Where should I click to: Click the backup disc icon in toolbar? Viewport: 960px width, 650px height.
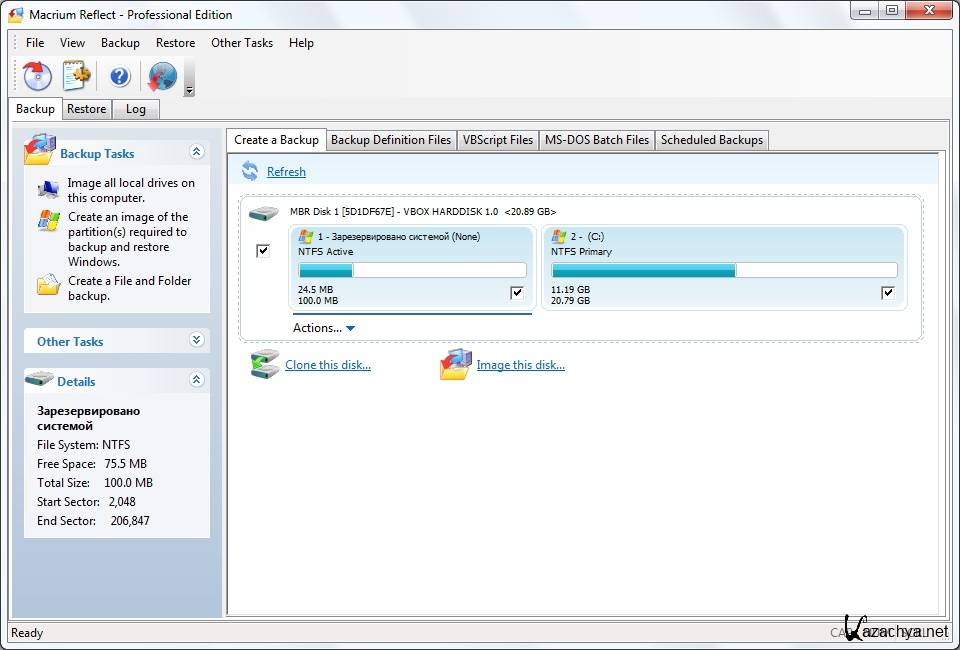(x=38, y=76)
